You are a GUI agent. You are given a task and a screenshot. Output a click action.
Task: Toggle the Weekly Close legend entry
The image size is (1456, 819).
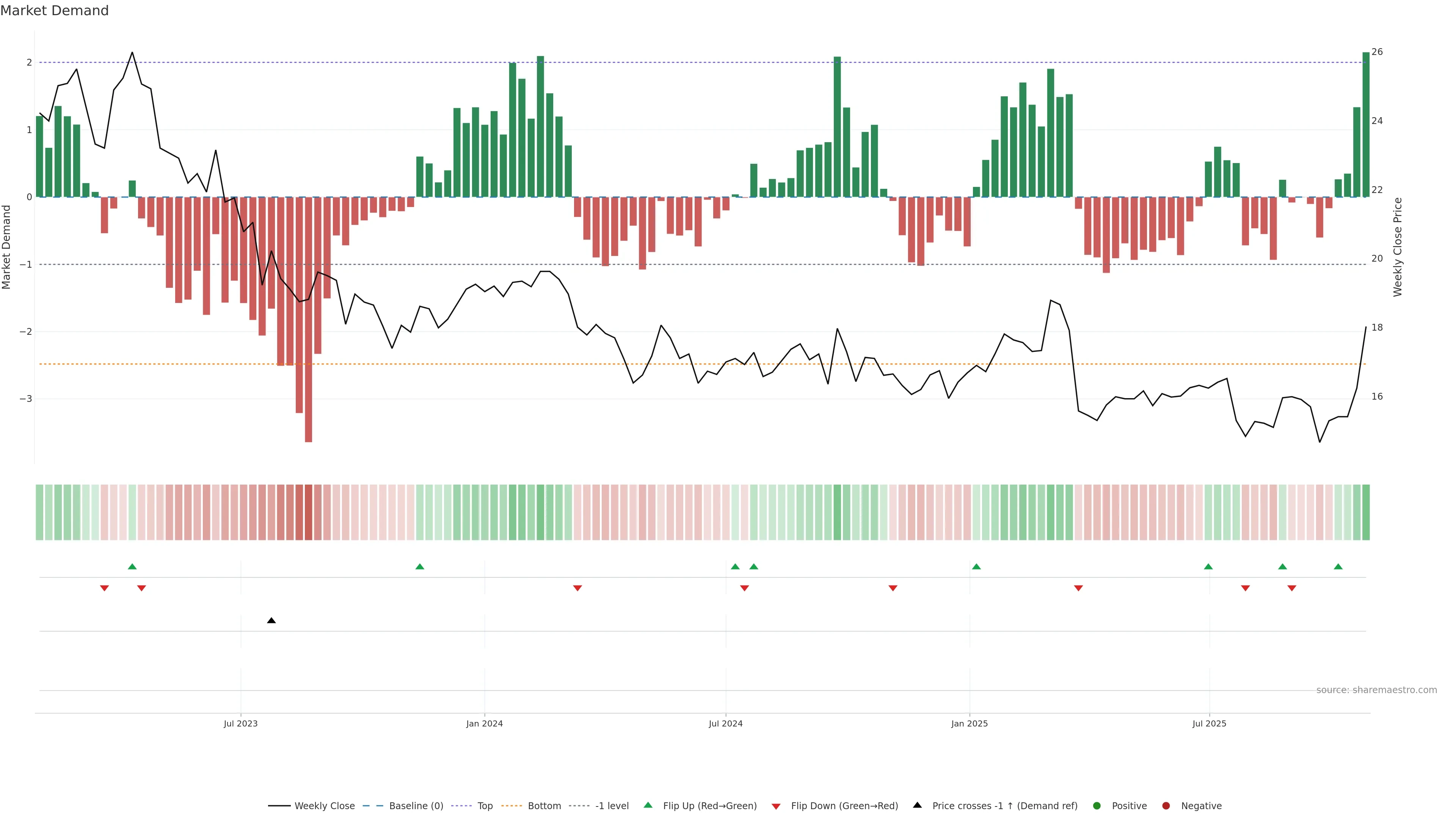[325, 806]
